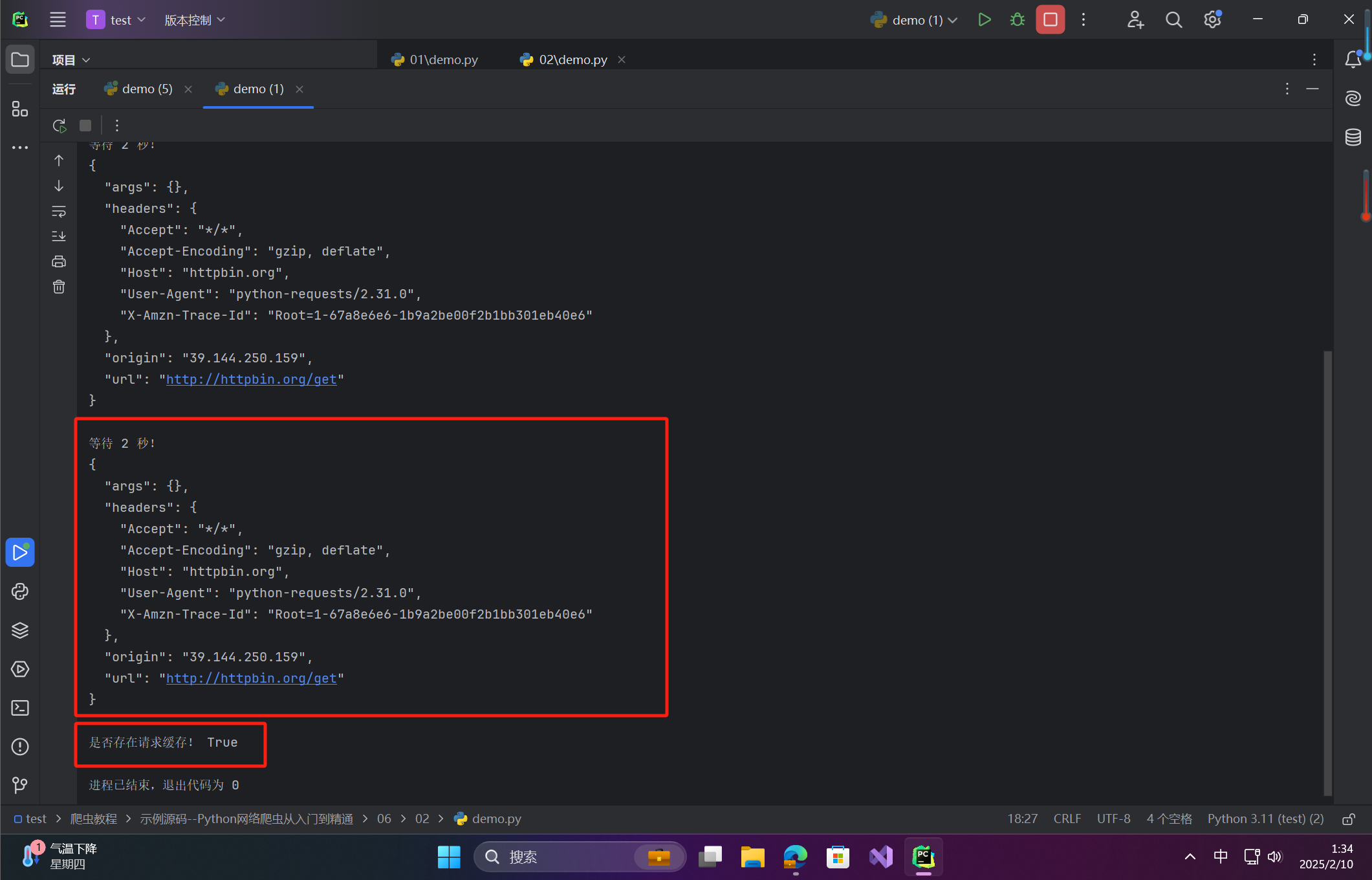Open the demo (1) run configuration dropdown

coord(914,19)
